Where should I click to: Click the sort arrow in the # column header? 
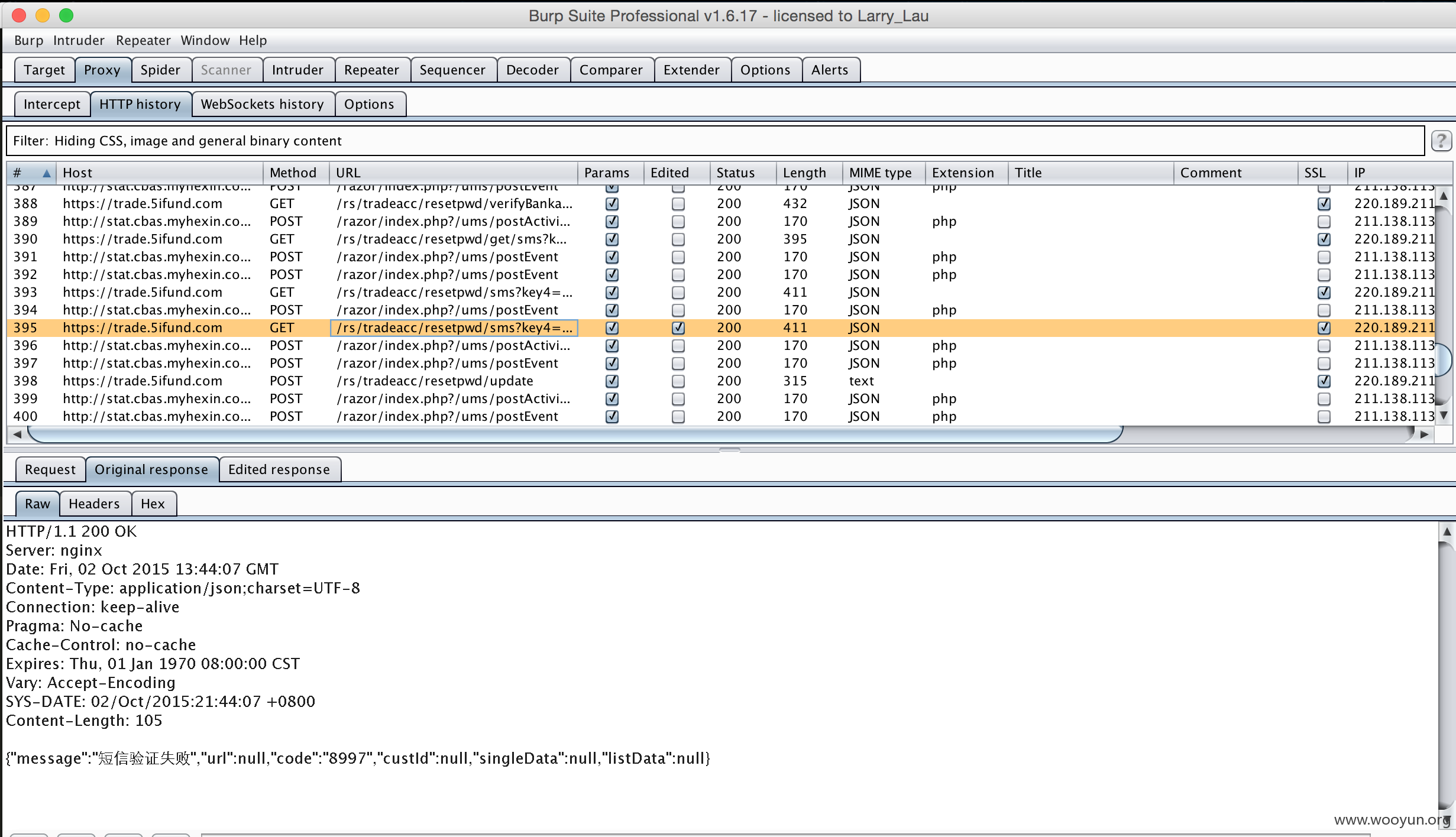click(x=46, y=173)
